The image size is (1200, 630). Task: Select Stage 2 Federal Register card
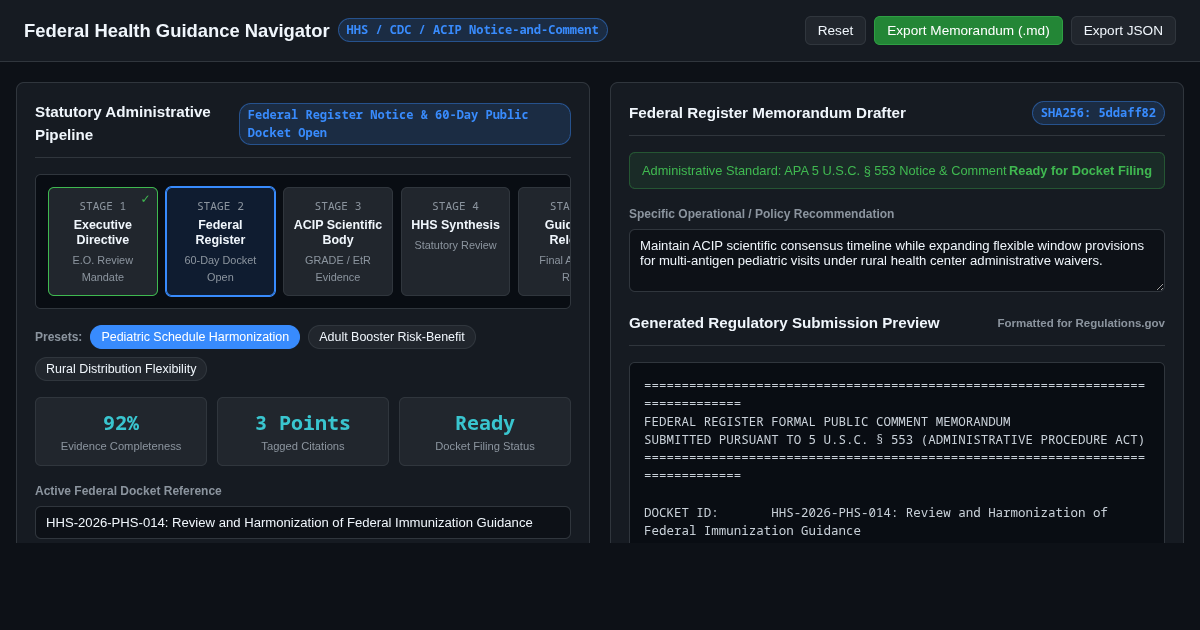coord(220,242)
